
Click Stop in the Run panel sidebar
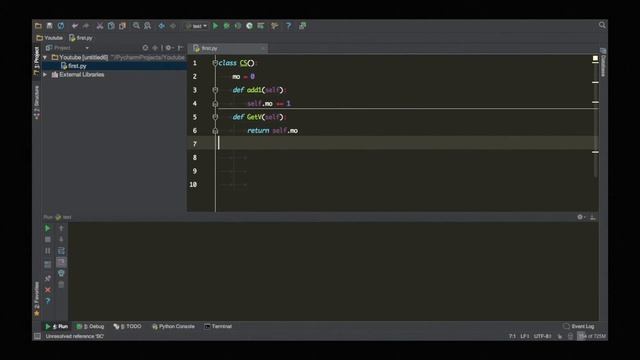[x=48, y=240]
